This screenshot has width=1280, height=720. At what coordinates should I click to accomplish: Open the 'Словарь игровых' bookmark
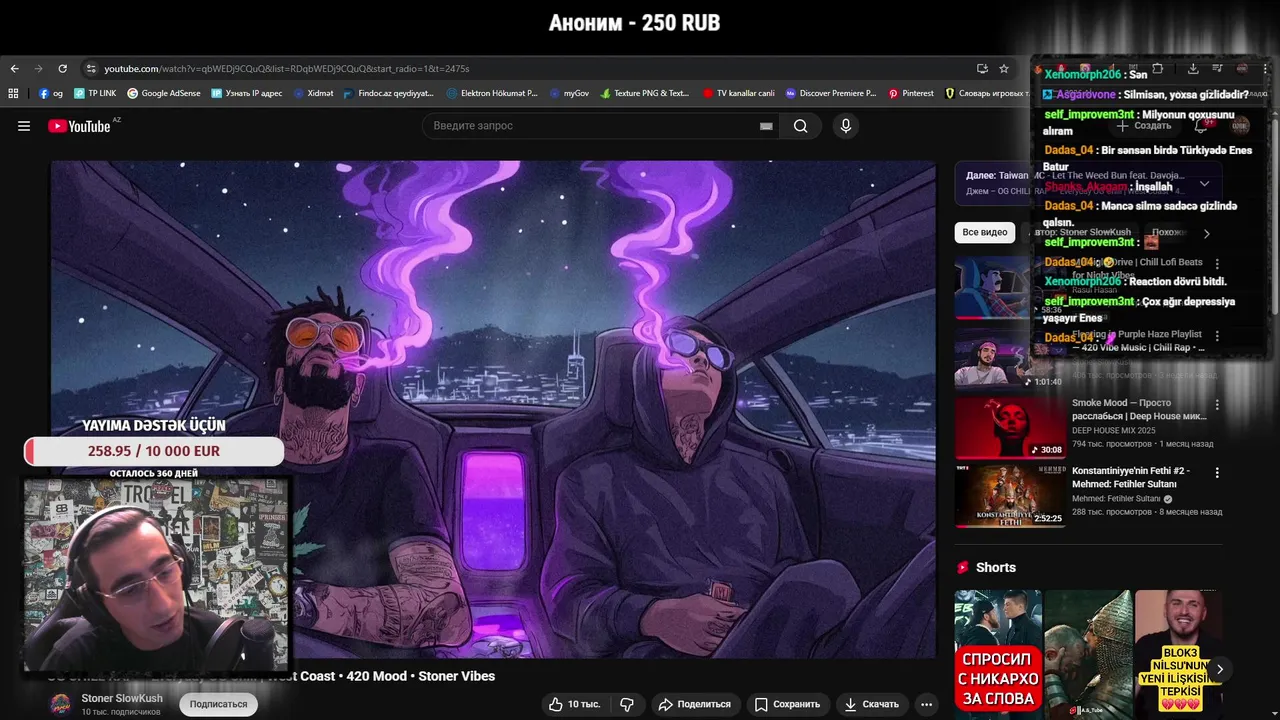[x=987, y=93]
